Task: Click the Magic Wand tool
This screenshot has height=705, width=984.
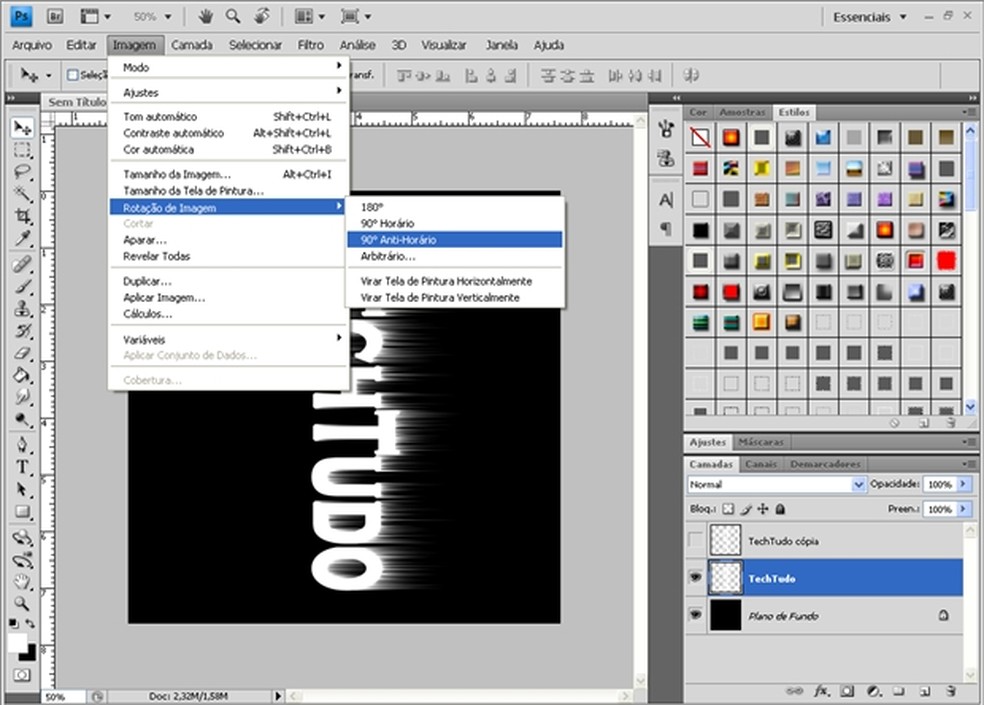Action: click(22, 194)
